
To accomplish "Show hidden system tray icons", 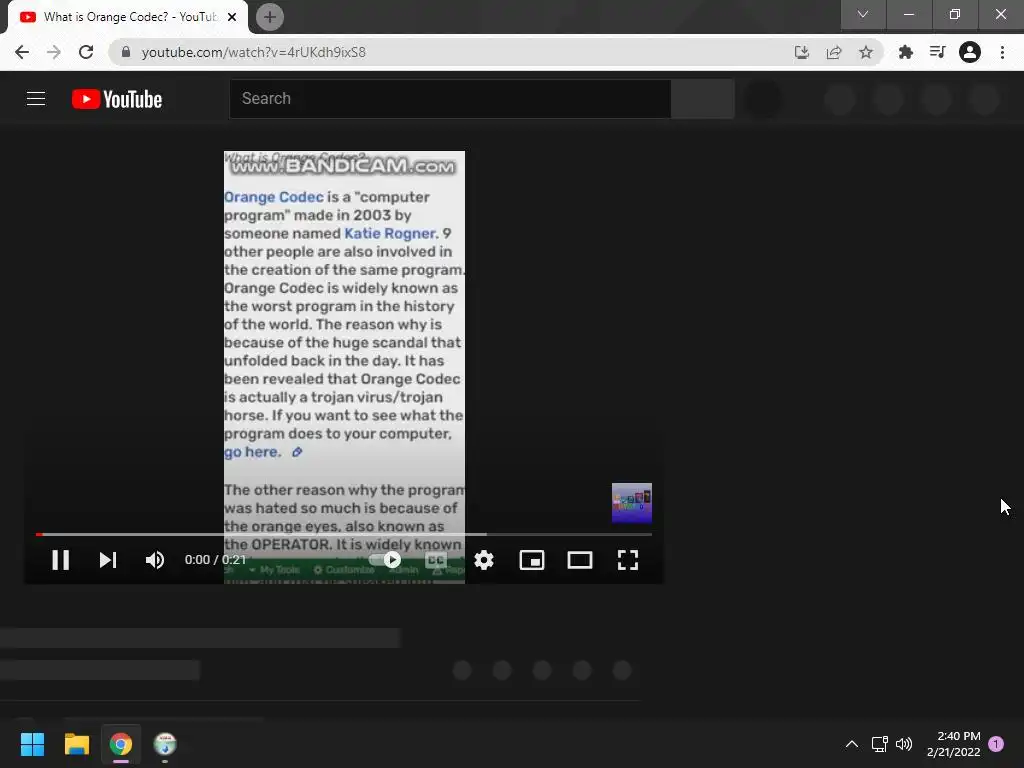I will (852, 744).
